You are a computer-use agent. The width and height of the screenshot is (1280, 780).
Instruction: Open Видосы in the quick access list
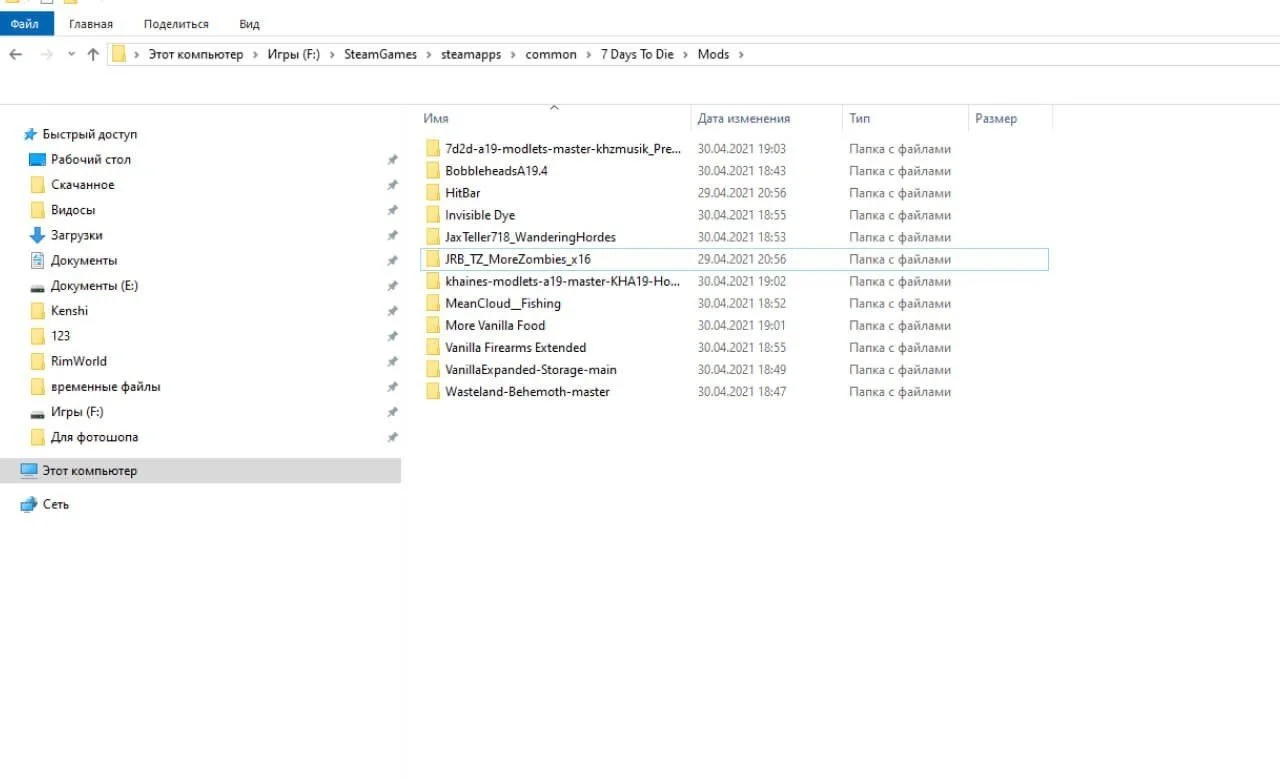click(73, 210)
